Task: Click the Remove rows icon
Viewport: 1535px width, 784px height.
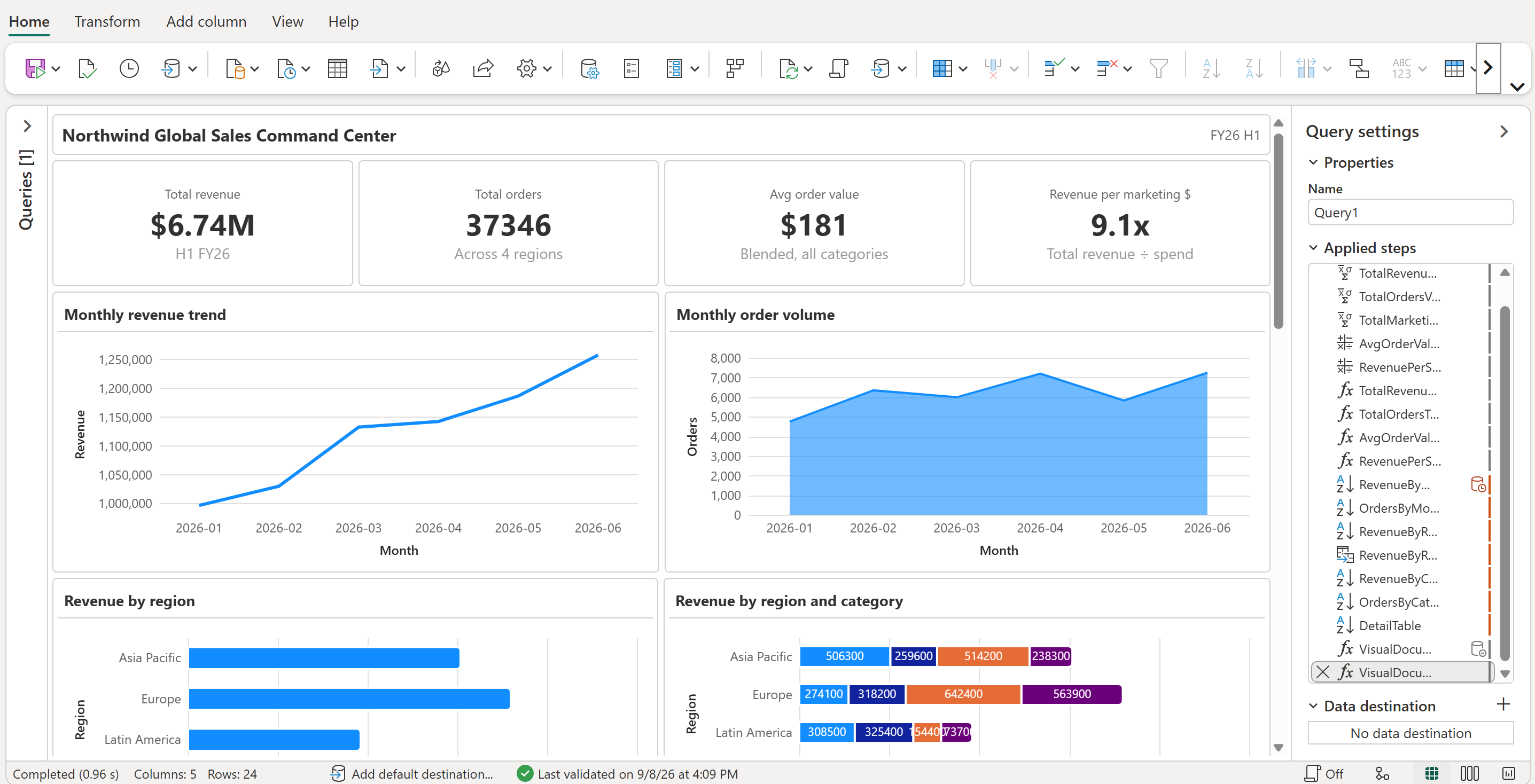Action: coord(1107,68)
